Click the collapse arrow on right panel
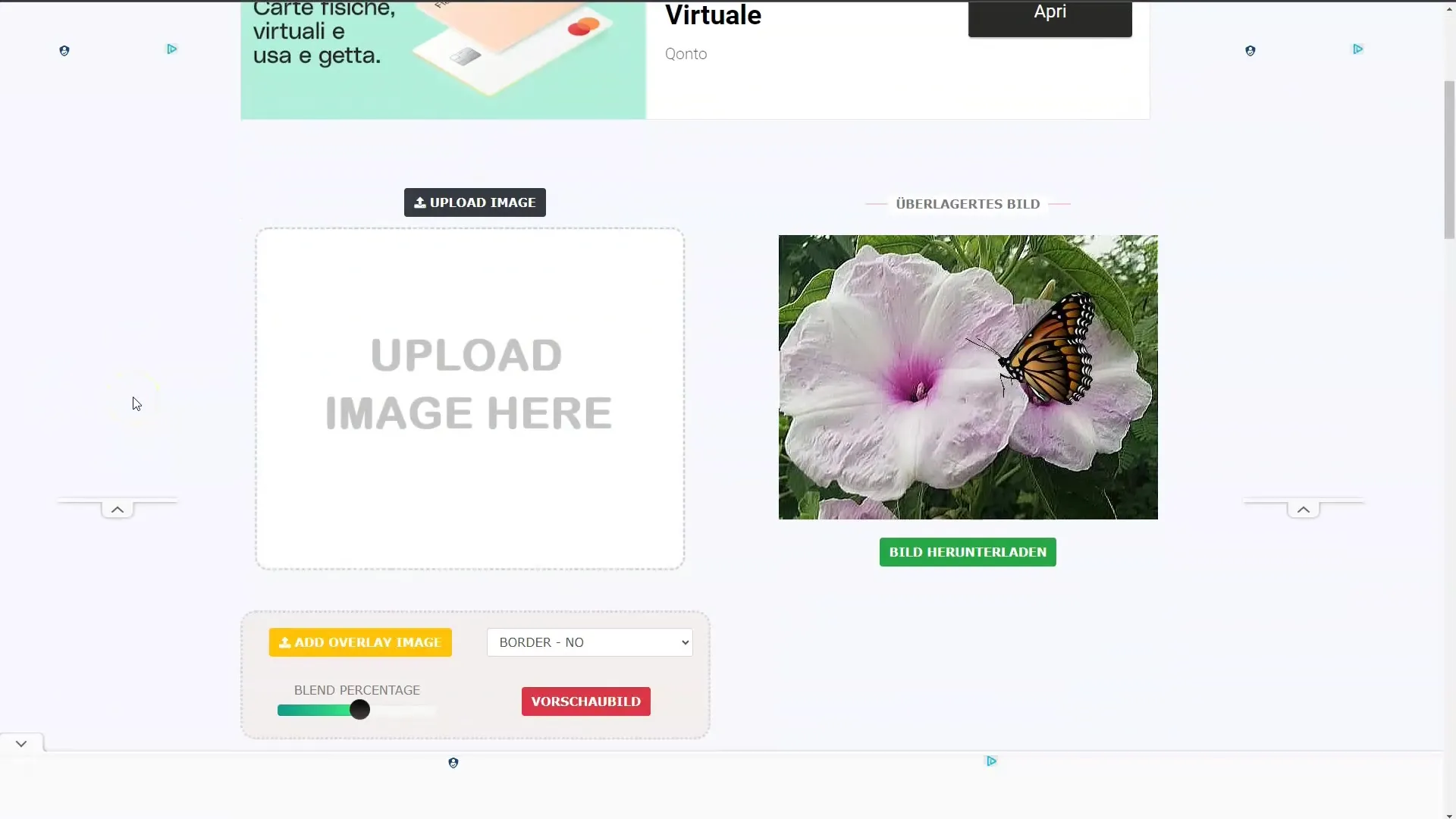This screenshot has height=819, width=1456. click(1304, 509)
